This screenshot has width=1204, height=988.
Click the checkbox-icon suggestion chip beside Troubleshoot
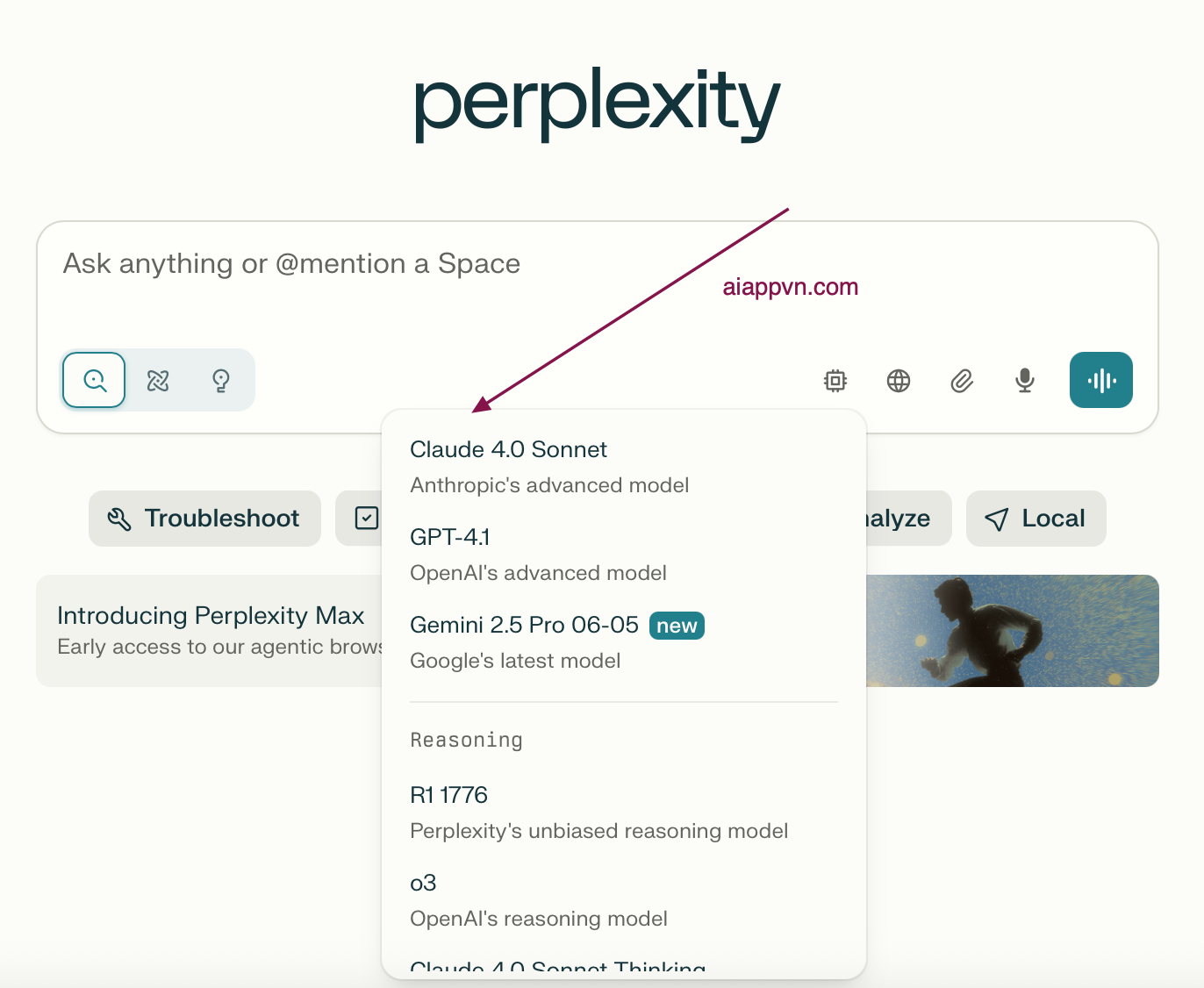tap(359, 519)
